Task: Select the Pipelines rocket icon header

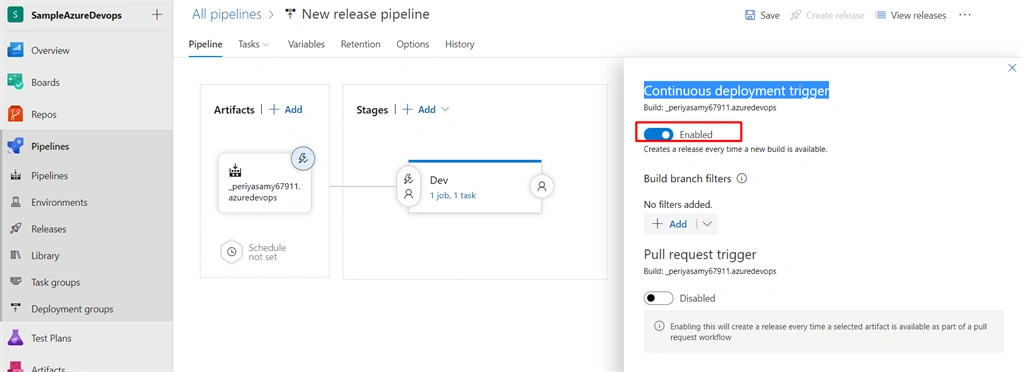Action: (16, 146)
